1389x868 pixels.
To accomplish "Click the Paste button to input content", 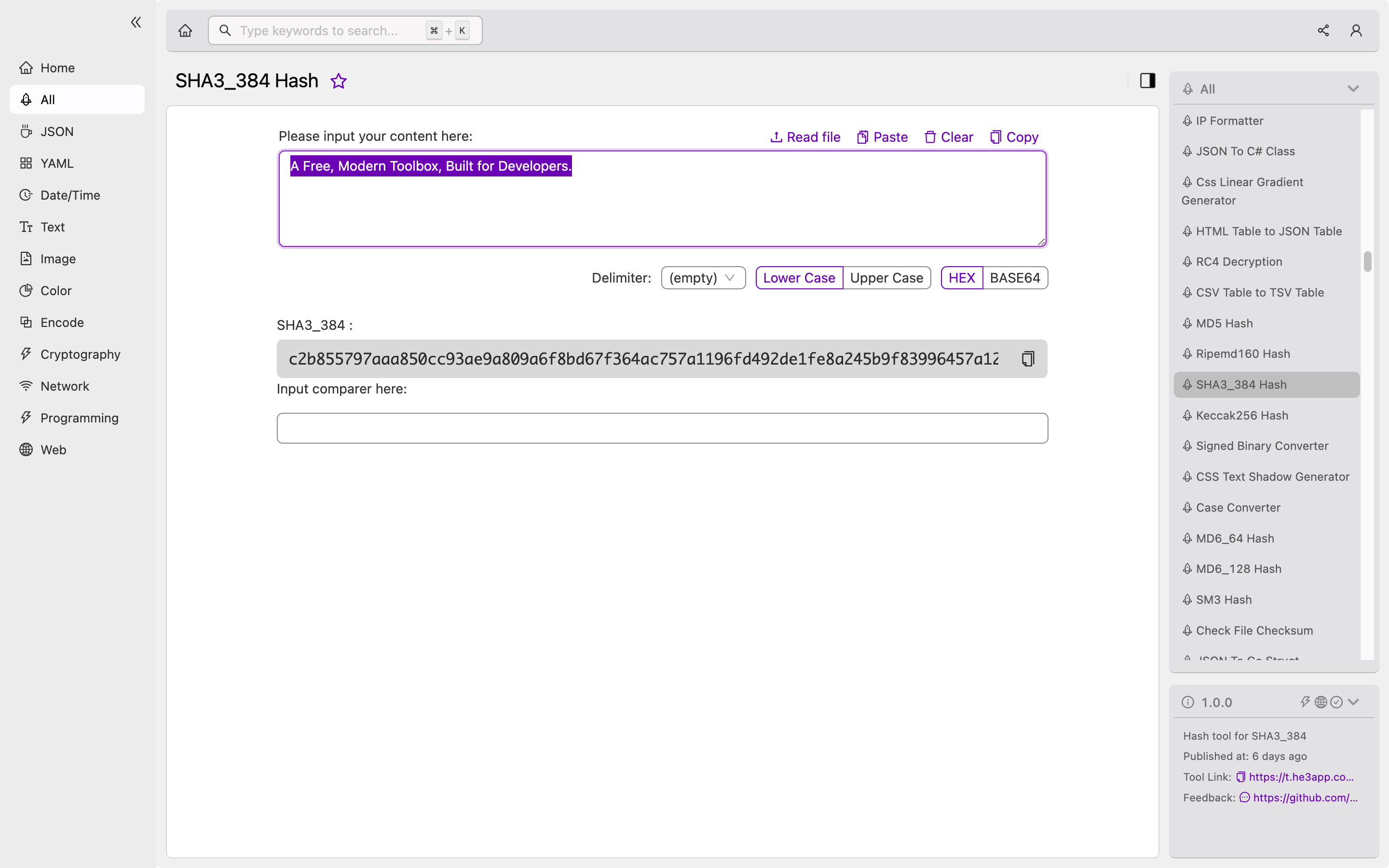I will [881, 137].
